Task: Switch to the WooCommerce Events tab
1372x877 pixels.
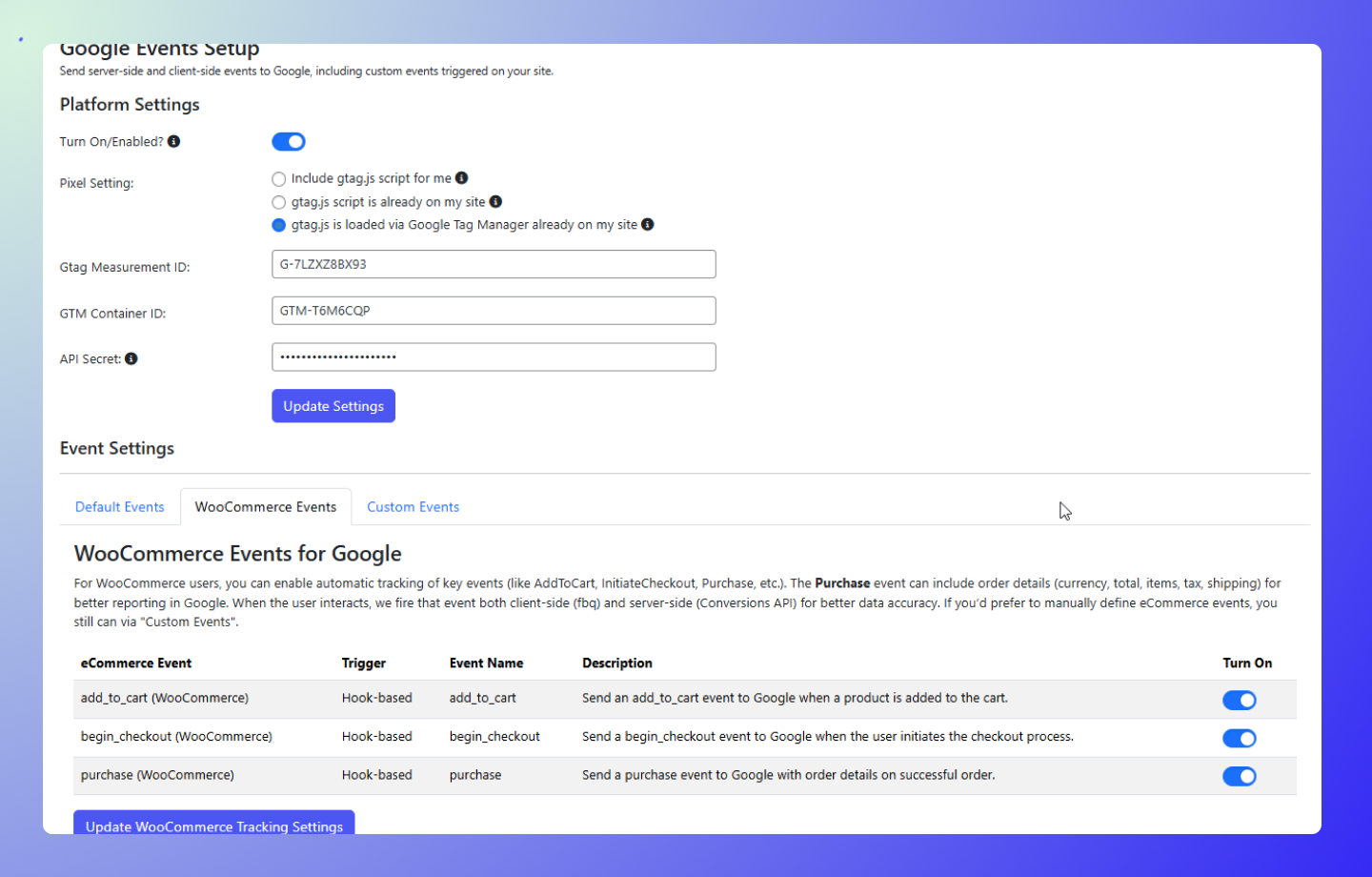Action: (x=266, y=507)
